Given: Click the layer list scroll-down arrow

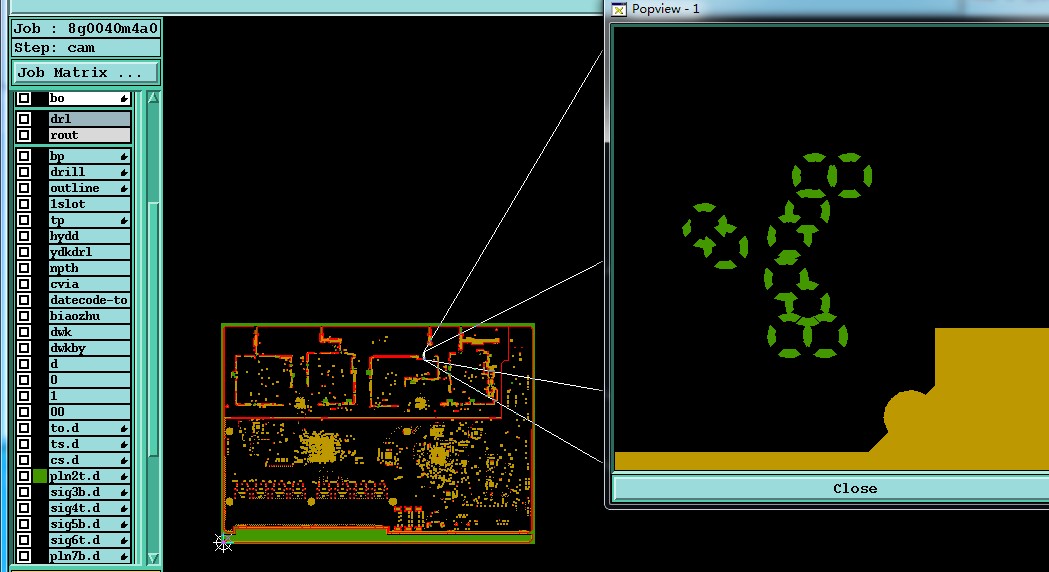Looking at the screenshot, I should point(153,558).
